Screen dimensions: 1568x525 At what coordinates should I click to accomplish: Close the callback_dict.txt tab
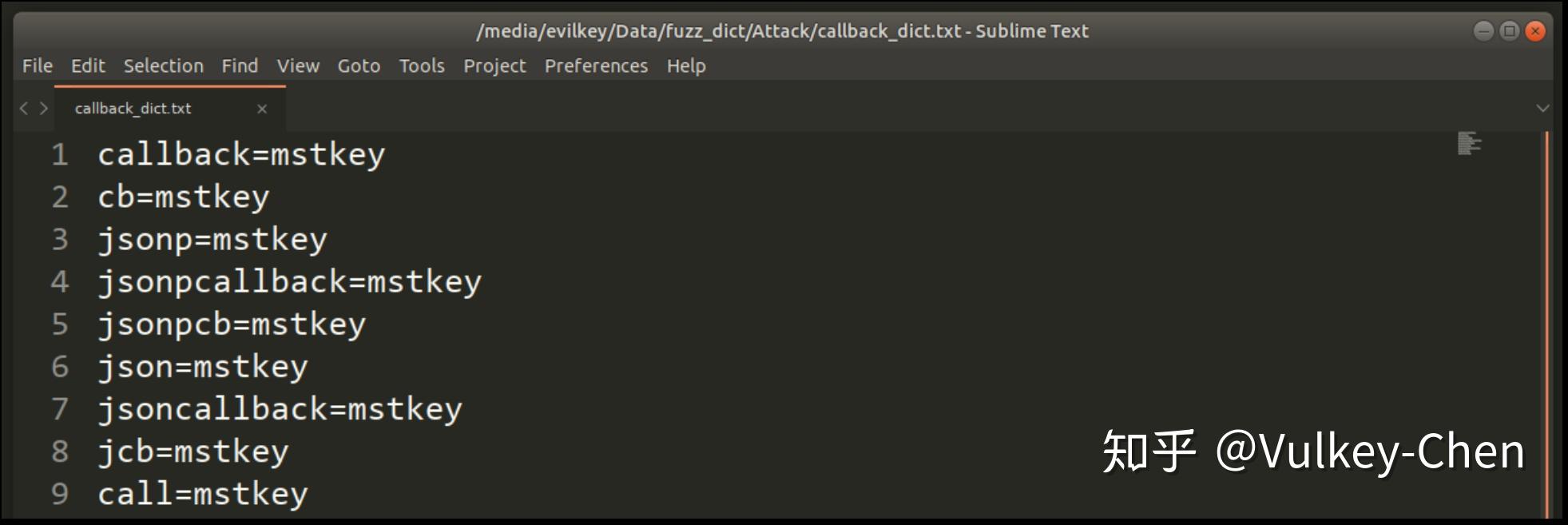262,109
